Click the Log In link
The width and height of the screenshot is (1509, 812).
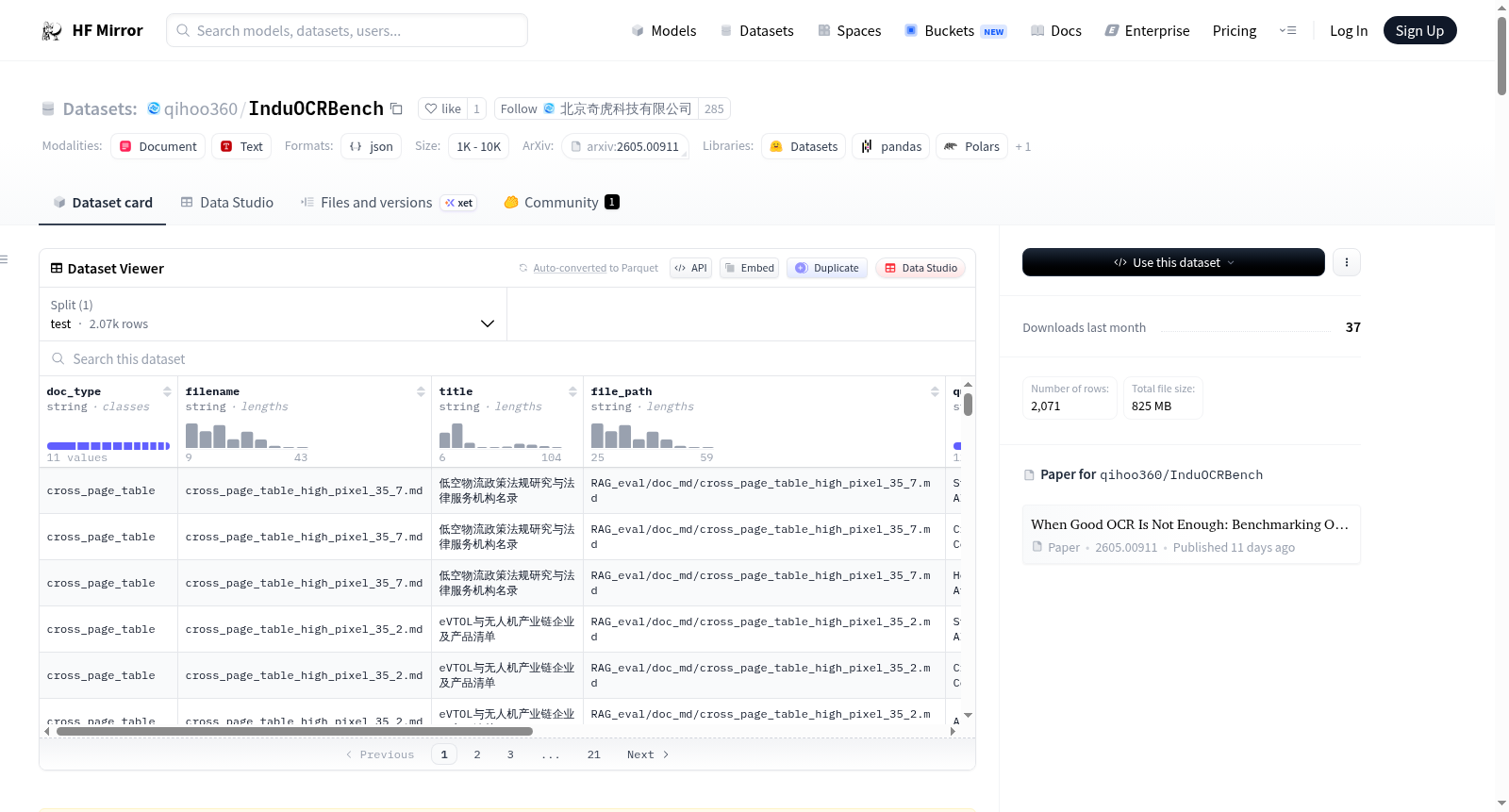pyautogui.click(x=1349, y=31)
